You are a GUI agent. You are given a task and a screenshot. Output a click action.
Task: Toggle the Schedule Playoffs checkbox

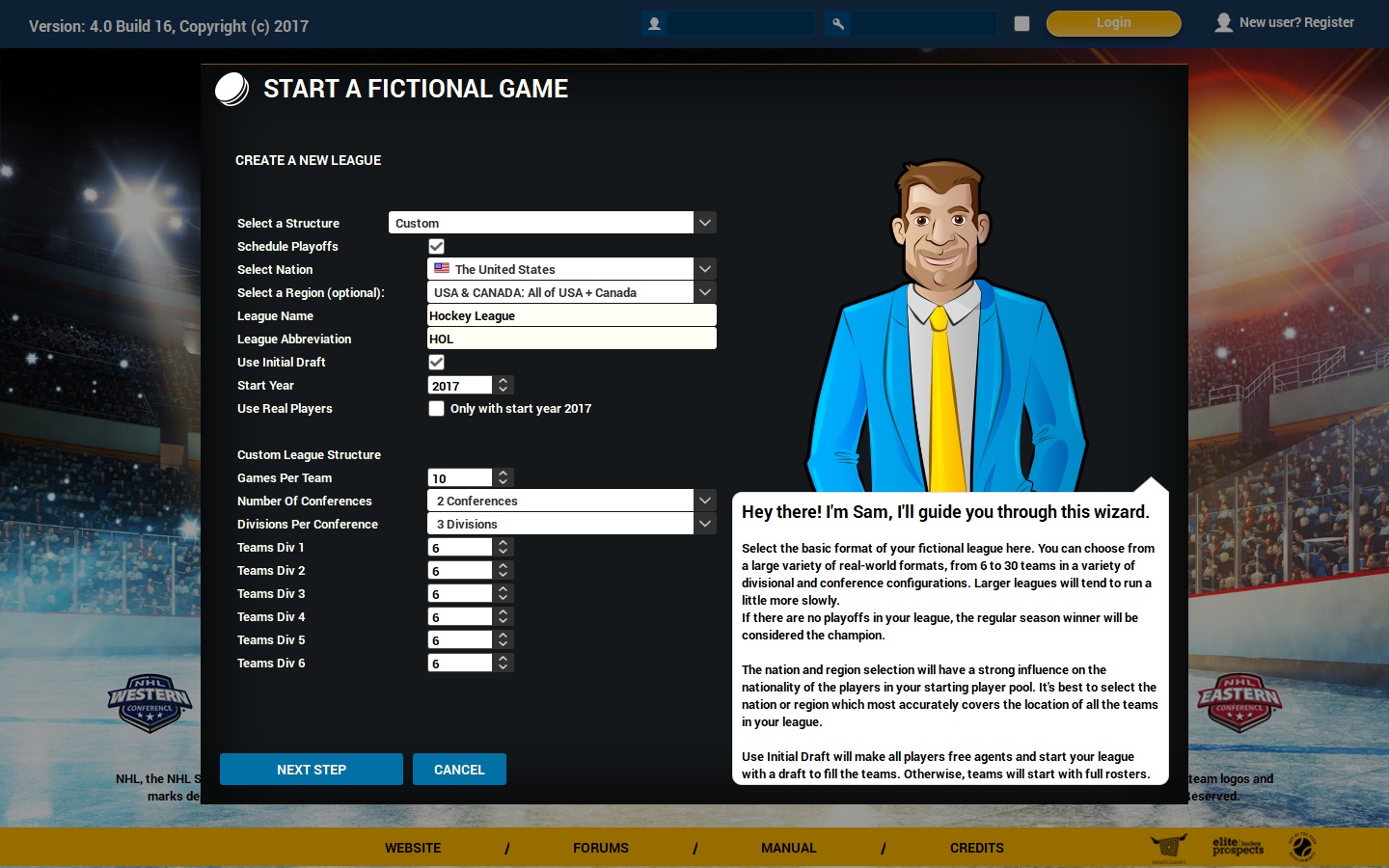[436, 246]
